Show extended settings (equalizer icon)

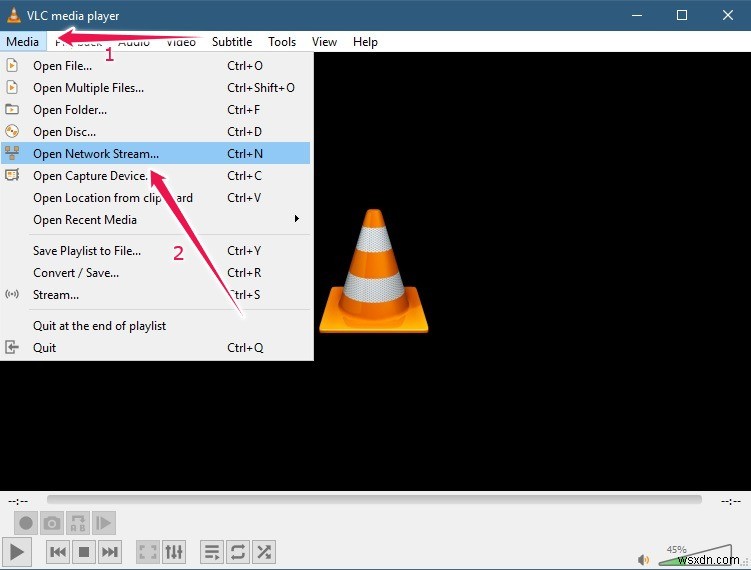174,552
